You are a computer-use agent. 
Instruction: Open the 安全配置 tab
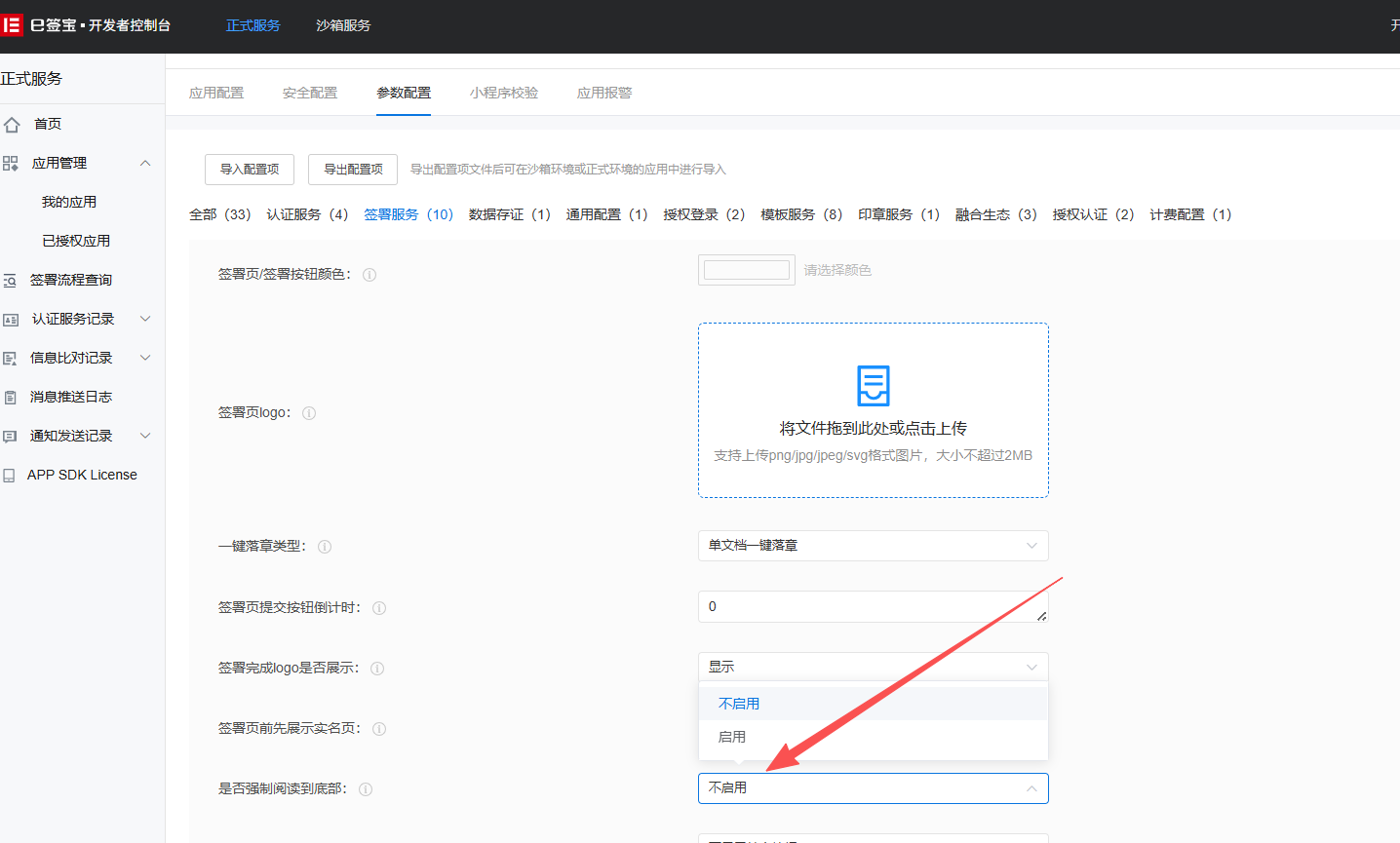(310, 93)
